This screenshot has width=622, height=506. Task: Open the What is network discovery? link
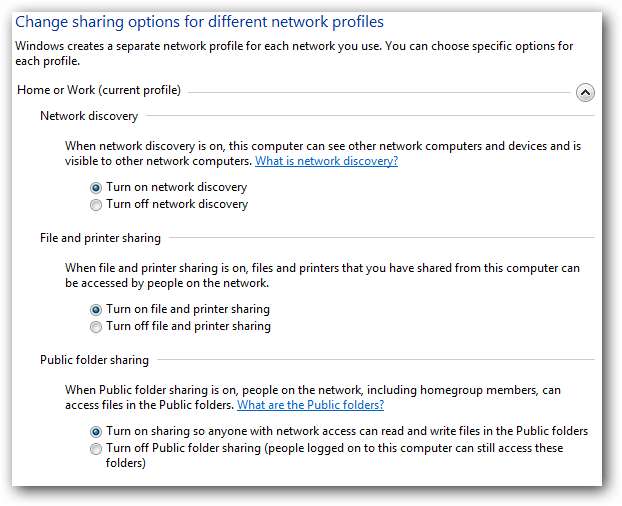pos(326,161)
